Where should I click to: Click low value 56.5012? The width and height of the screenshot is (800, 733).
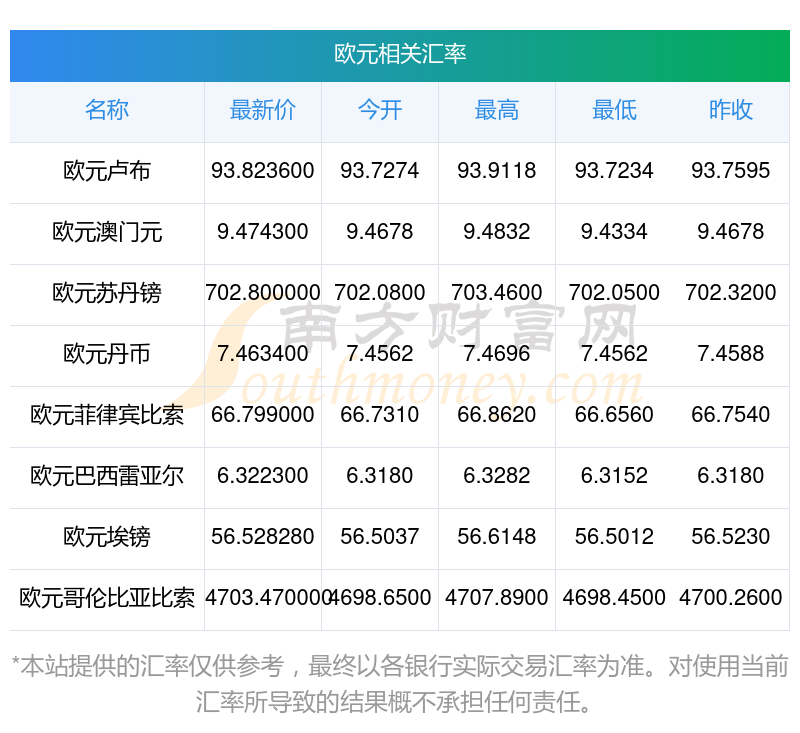(x=614, y=536)
